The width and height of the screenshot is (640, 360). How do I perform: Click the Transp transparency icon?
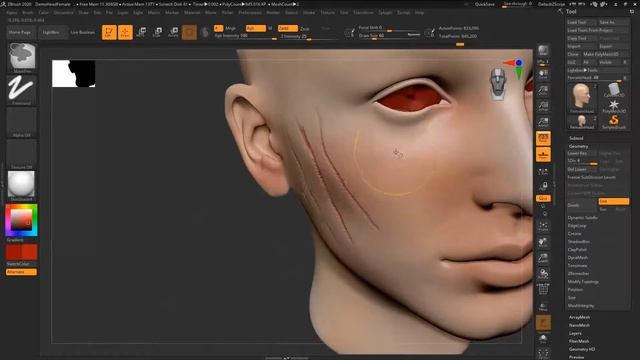coord(543,307)
